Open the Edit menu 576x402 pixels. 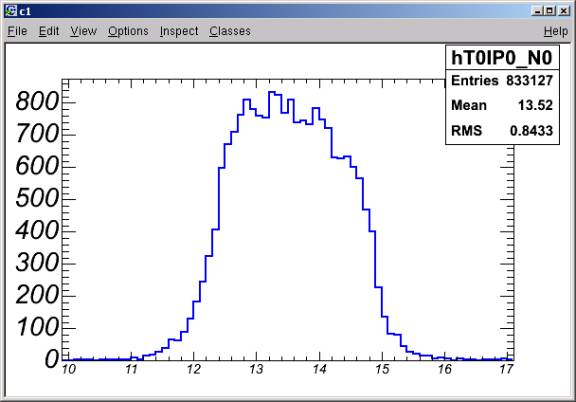pos(49,31)
